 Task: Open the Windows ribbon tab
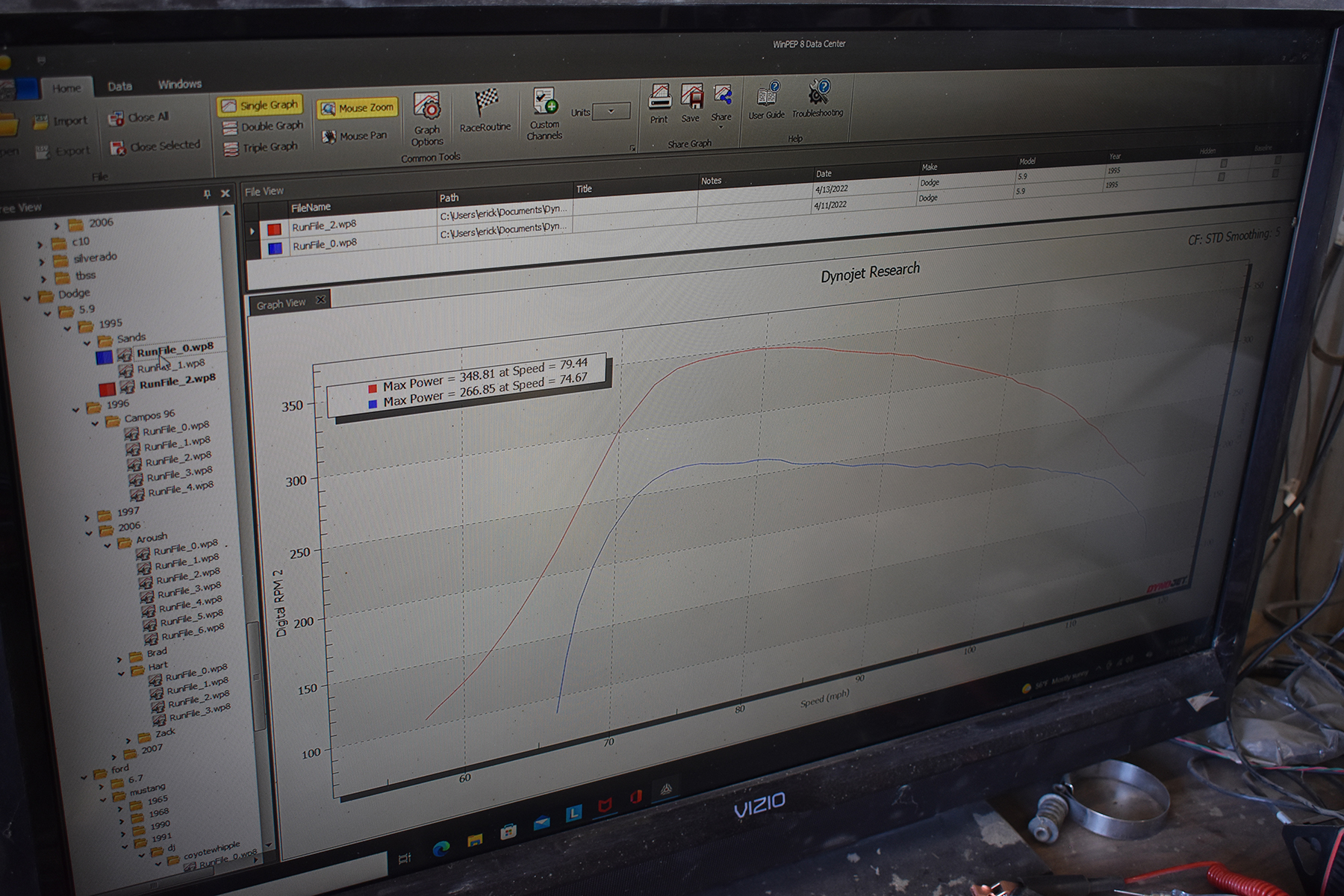pos(180,84)
